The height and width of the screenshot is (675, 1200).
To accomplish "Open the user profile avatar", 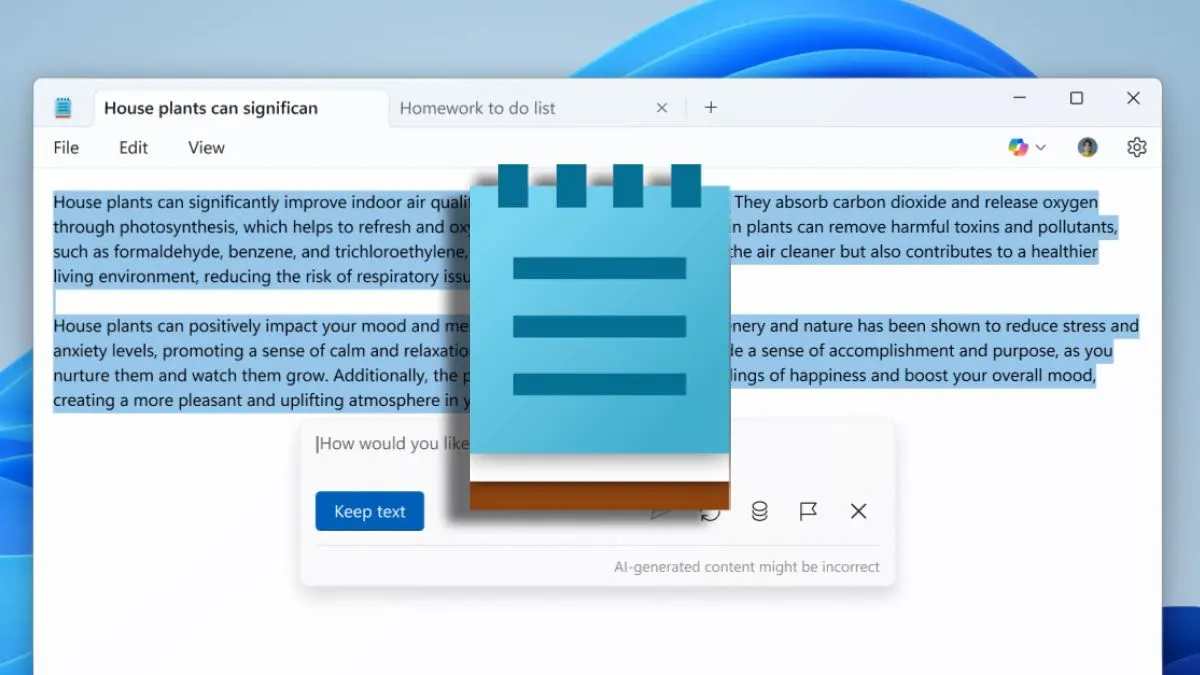I will (x=1087, y=148).
